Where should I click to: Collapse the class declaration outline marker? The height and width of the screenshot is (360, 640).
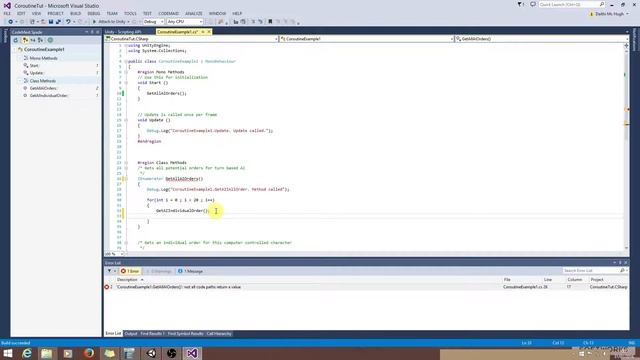tap(126, 61)
